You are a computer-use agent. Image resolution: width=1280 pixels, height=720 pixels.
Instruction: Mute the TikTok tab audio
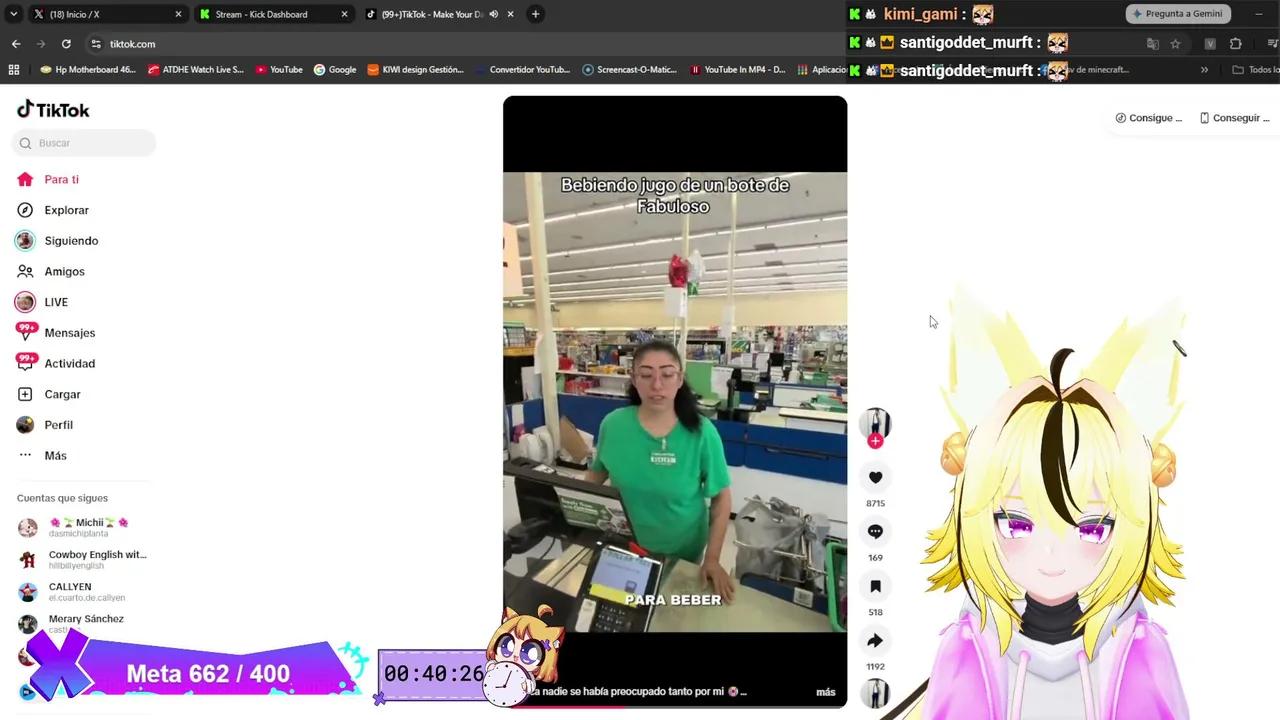[494, 14]
